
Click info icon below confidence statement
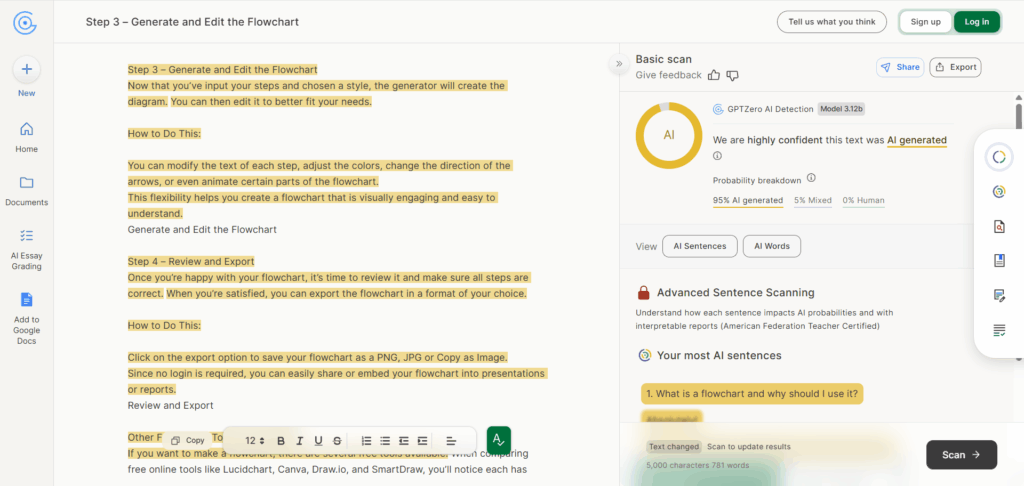tap(717, 156)
